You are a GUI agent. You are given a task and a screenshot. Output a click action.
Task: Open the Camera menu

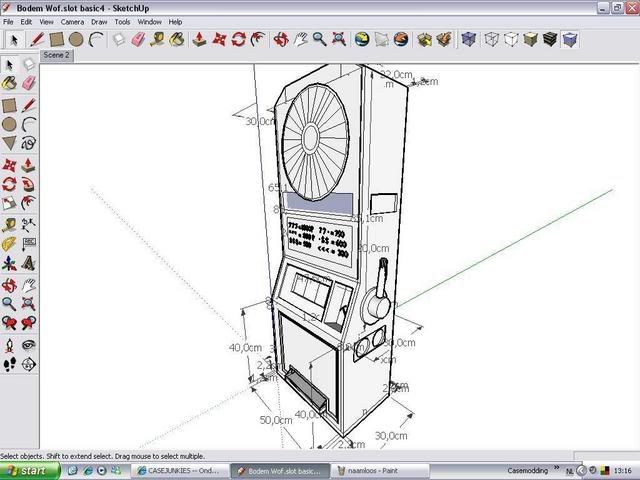72,21
